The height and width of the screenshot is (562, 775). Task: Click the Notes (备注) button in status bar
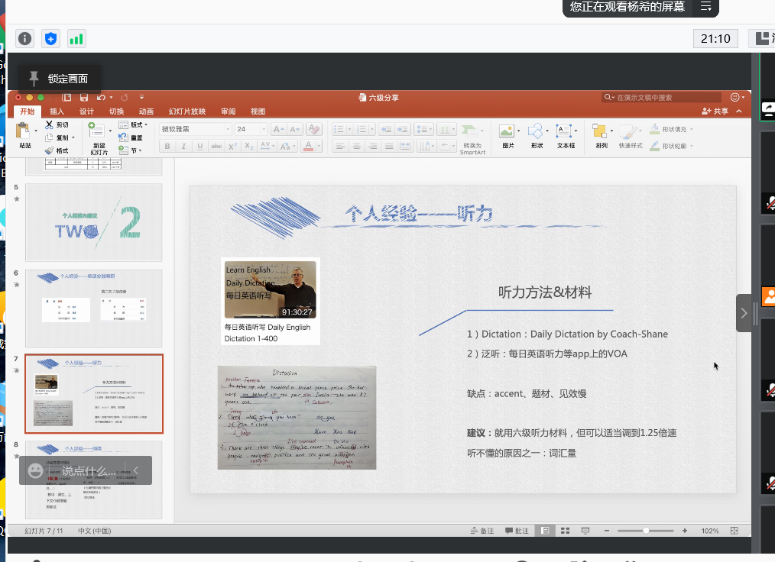point(484,530)
